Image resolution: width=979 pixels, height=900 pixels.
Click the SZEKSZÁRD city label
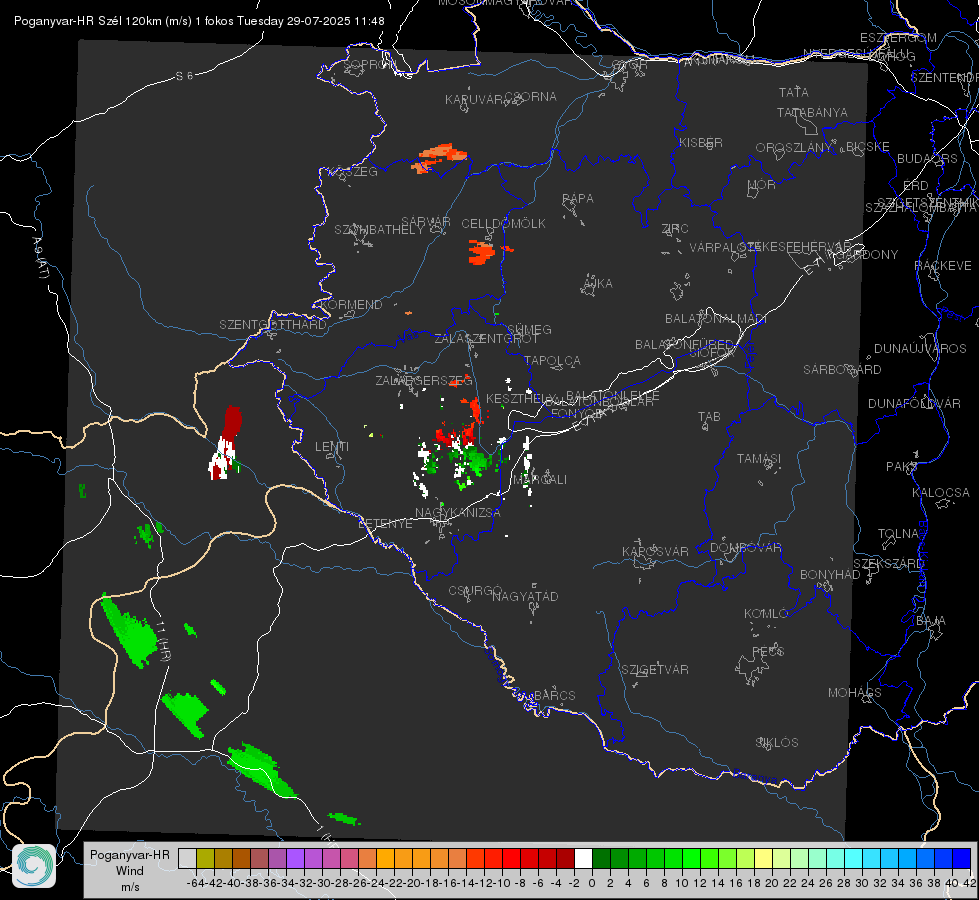tap(888, 564)
